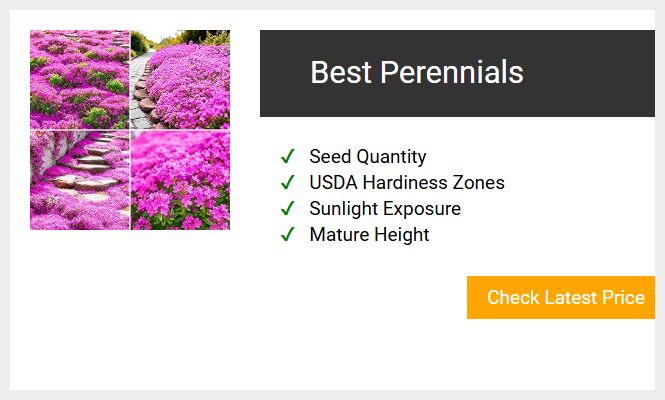Click the Mature Height label
Viewport: 665px width, 400px height.
pyautogui.click(x=369, y=235)
